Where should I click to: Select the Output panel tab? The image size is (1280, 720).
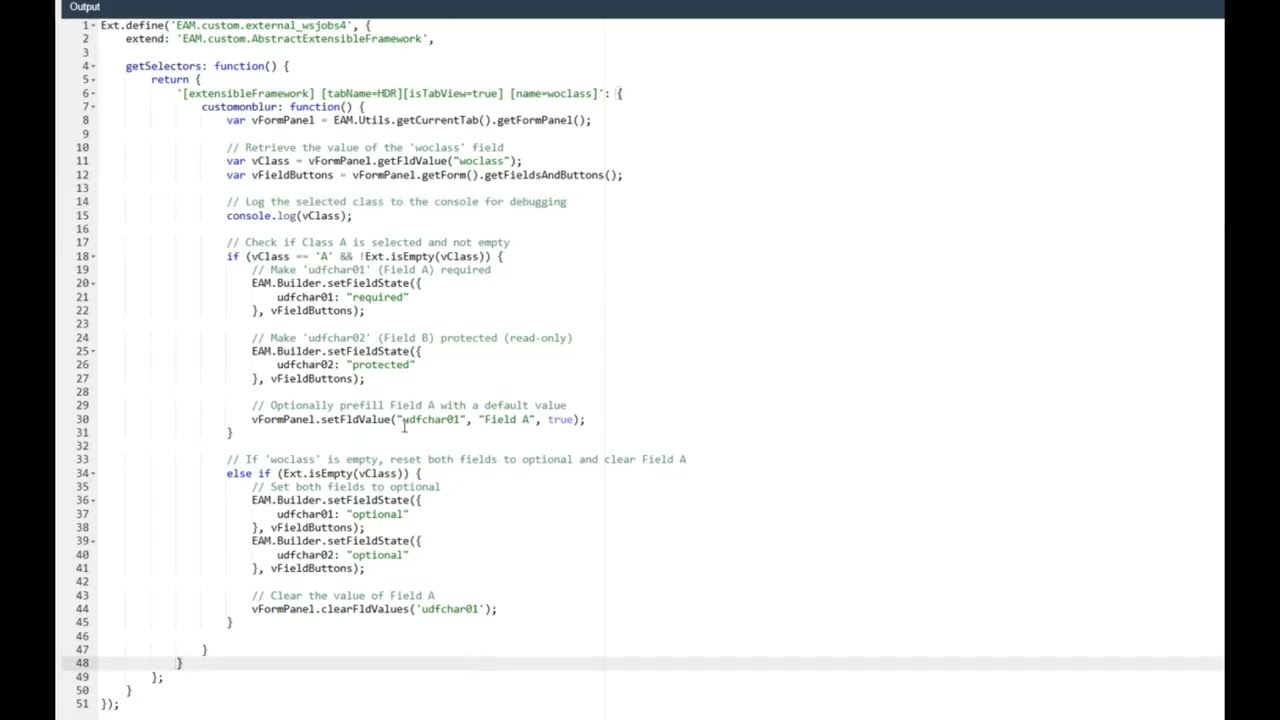85,7
